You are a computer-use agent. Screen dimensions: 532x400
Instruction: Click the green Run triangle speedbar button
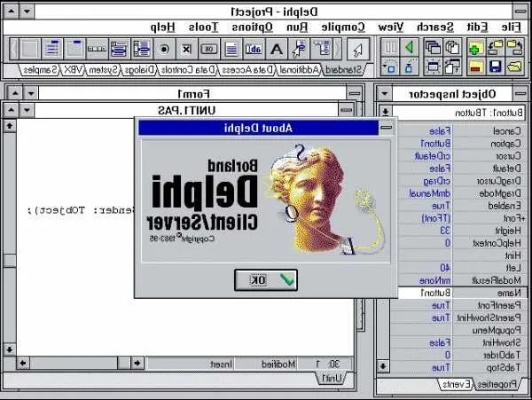409,47
